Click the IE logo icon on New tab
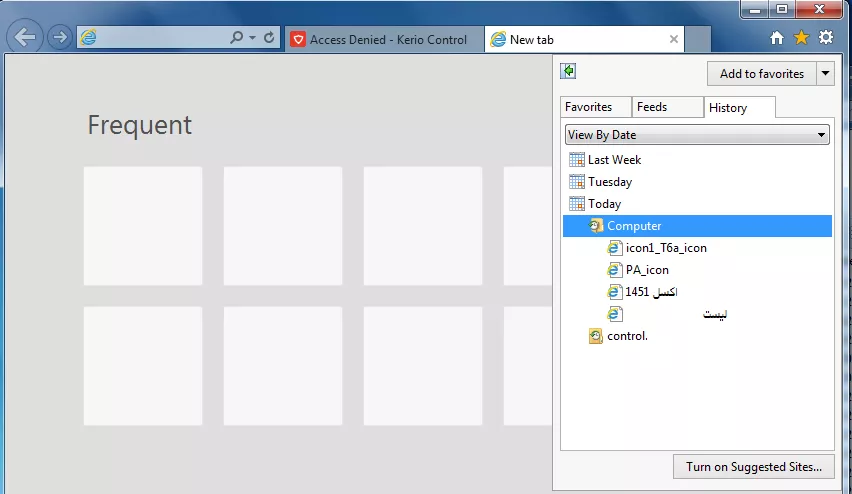The width and height of the screenshot is (852, 494). point(498,39)
